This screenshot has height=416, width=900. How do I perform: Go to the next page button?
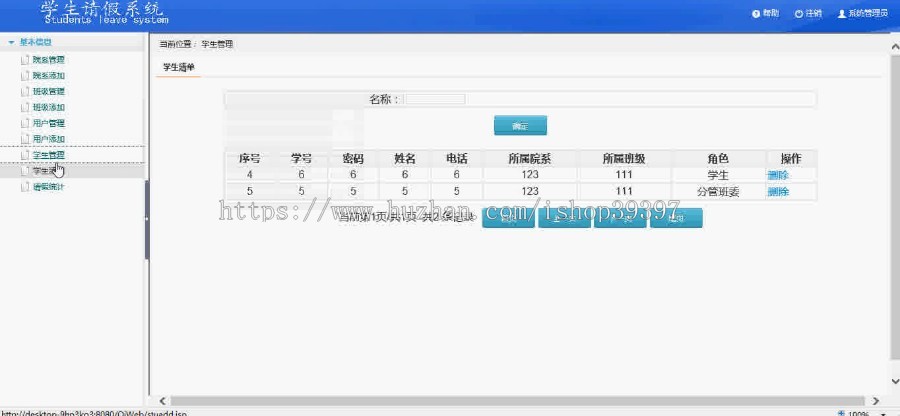click(620, 218)
